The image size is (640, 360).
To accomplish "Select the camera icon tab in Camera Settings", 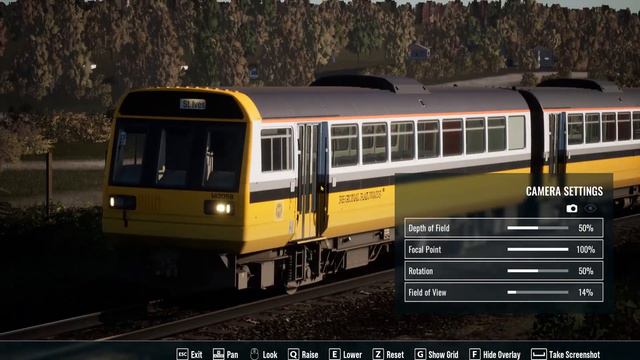I will tap(571, 209).
